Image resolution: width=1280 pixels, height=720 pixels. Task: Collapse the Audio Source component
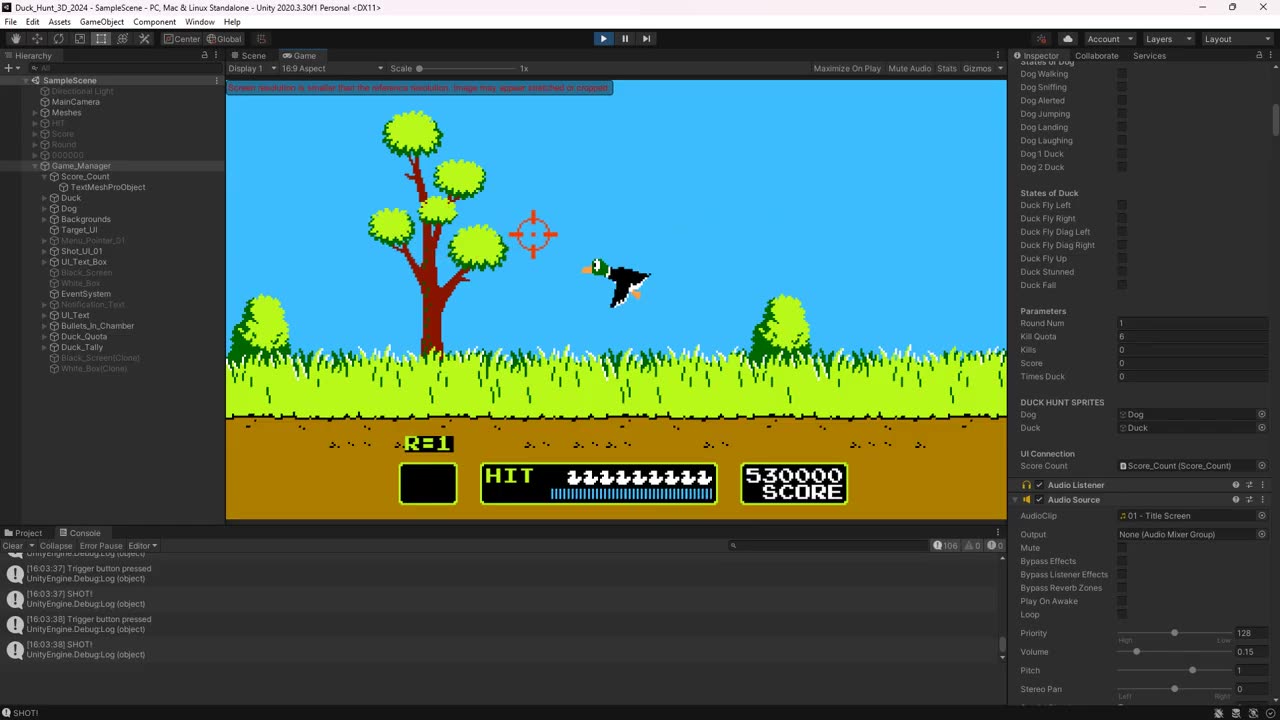coord(1016,500)
